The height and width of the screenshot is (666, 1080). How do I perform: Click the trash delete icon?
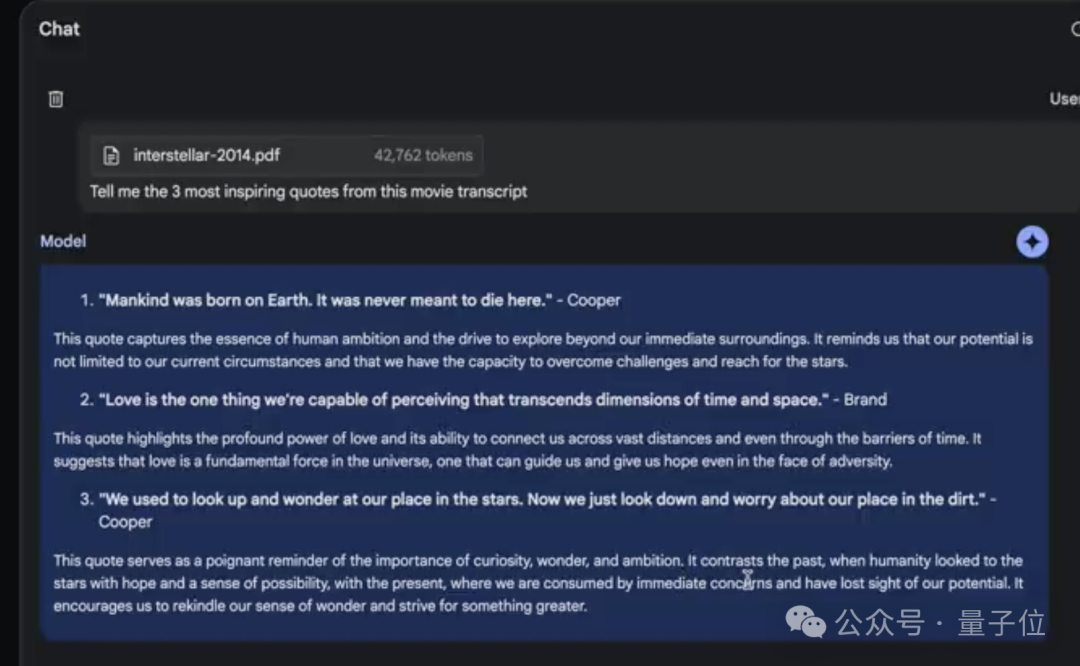coord(56,99)
